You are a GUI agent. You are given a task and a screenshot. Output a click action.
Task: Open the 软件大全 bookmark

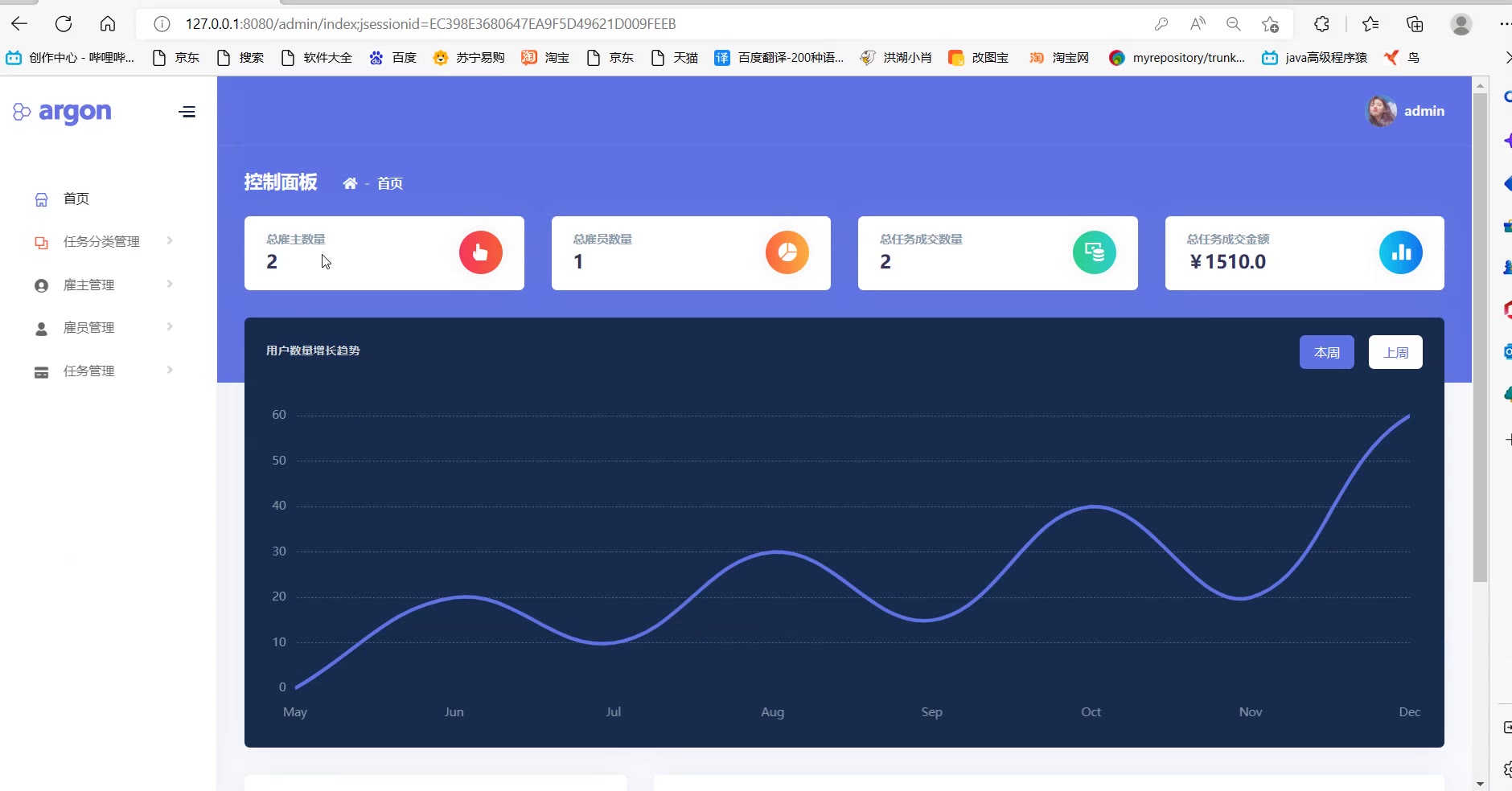317,57
